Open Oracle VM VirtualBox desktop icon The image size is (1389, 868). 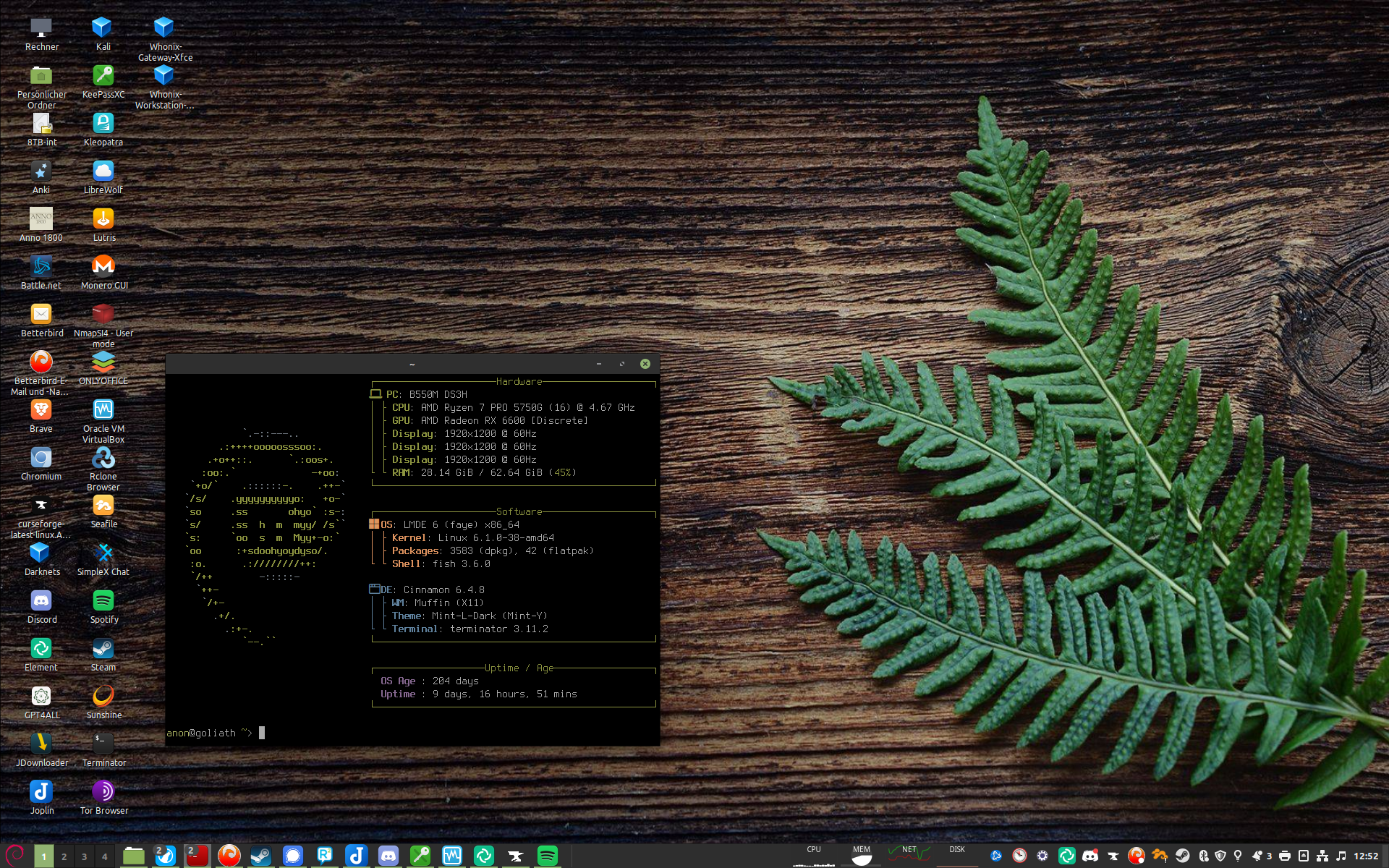click(x=103, y=410)
